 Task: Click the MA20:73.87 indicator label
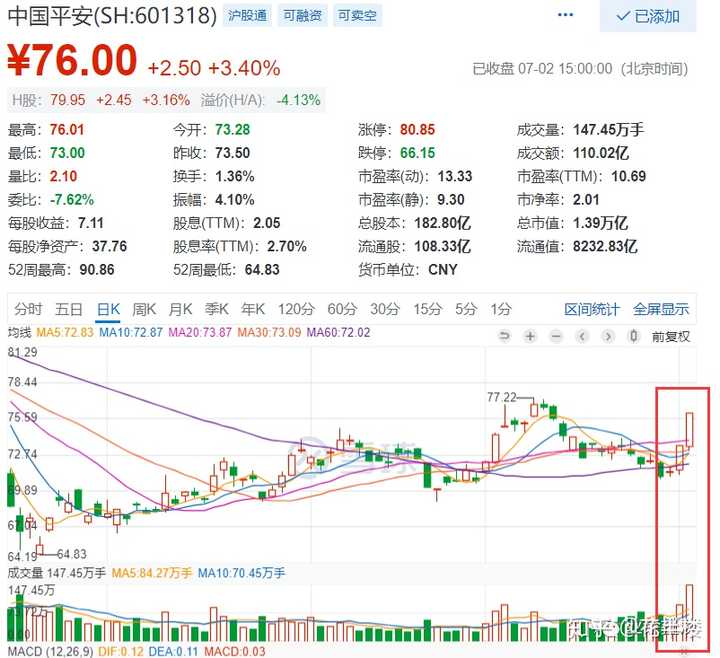click(x=200, y=332)
